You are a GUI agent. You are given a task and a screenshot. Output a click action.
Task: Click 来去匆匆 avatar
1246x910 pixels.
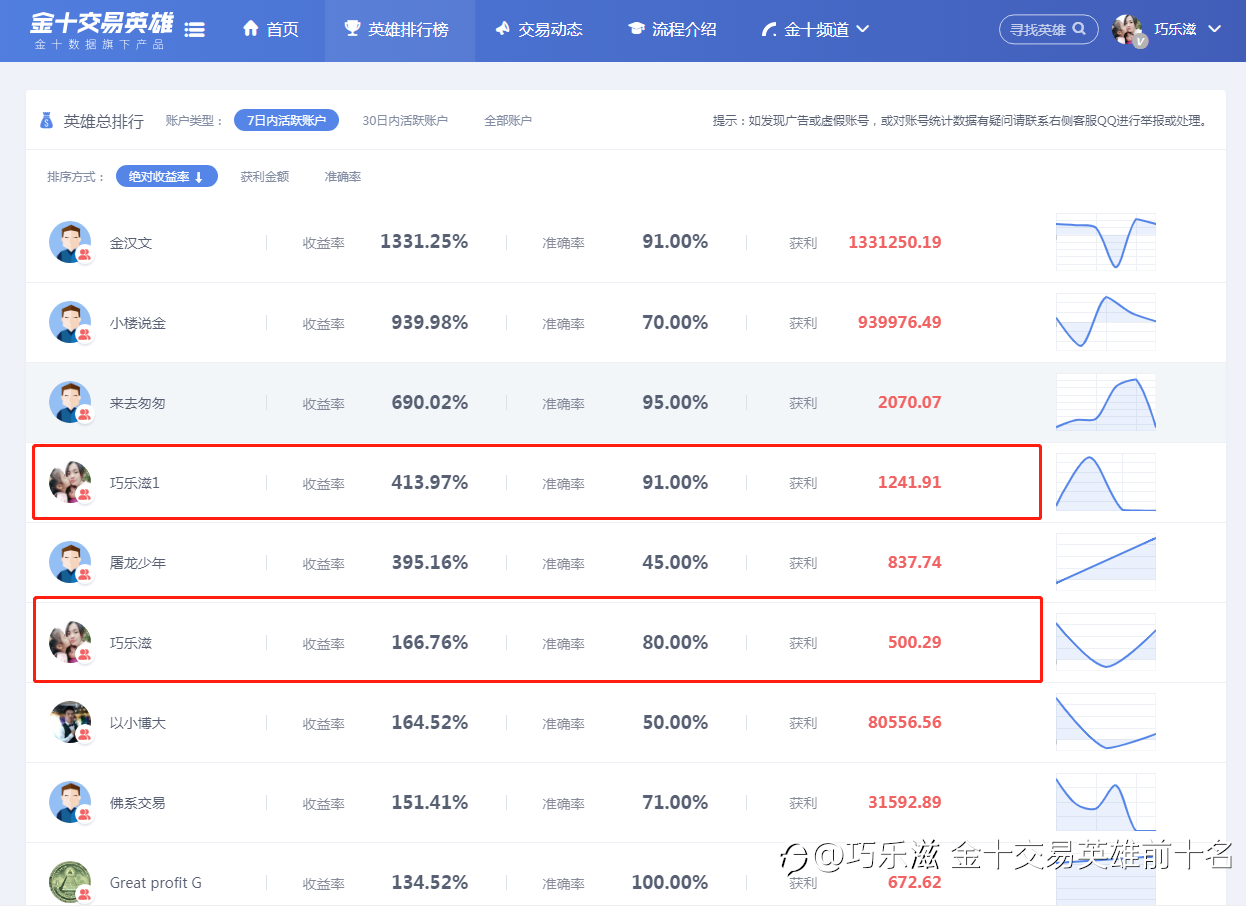(x=70, y=402)
